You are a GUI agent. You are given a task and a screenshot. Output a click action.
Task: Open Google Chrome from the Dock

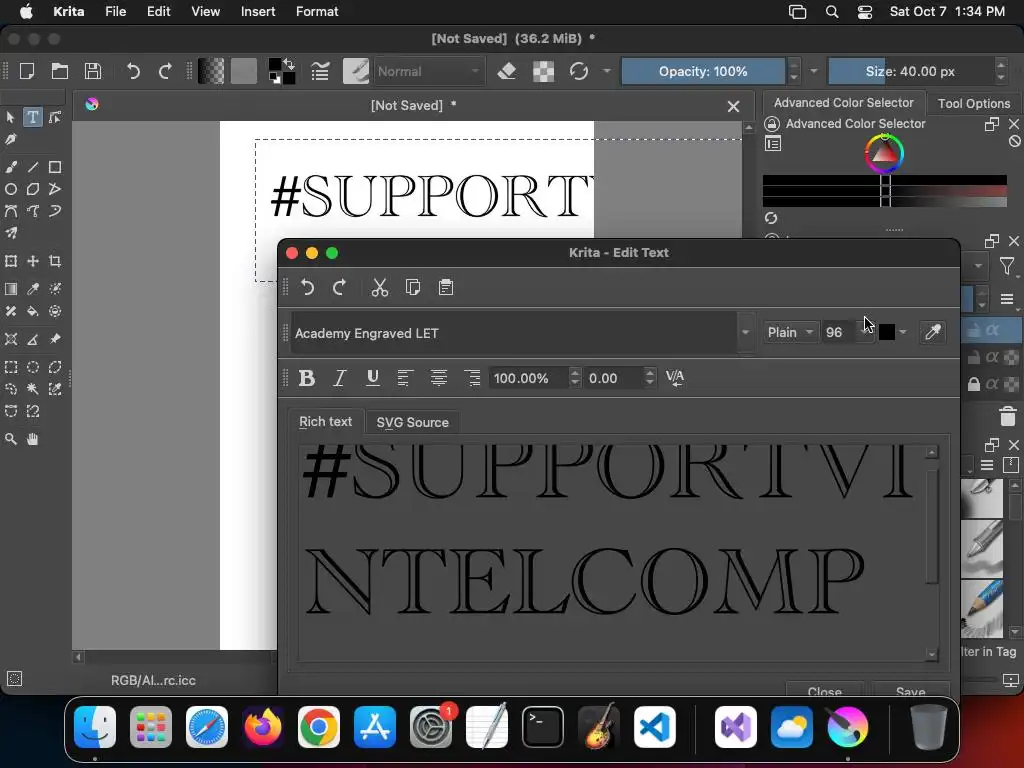pyautogui.click(x=319, y=727)
